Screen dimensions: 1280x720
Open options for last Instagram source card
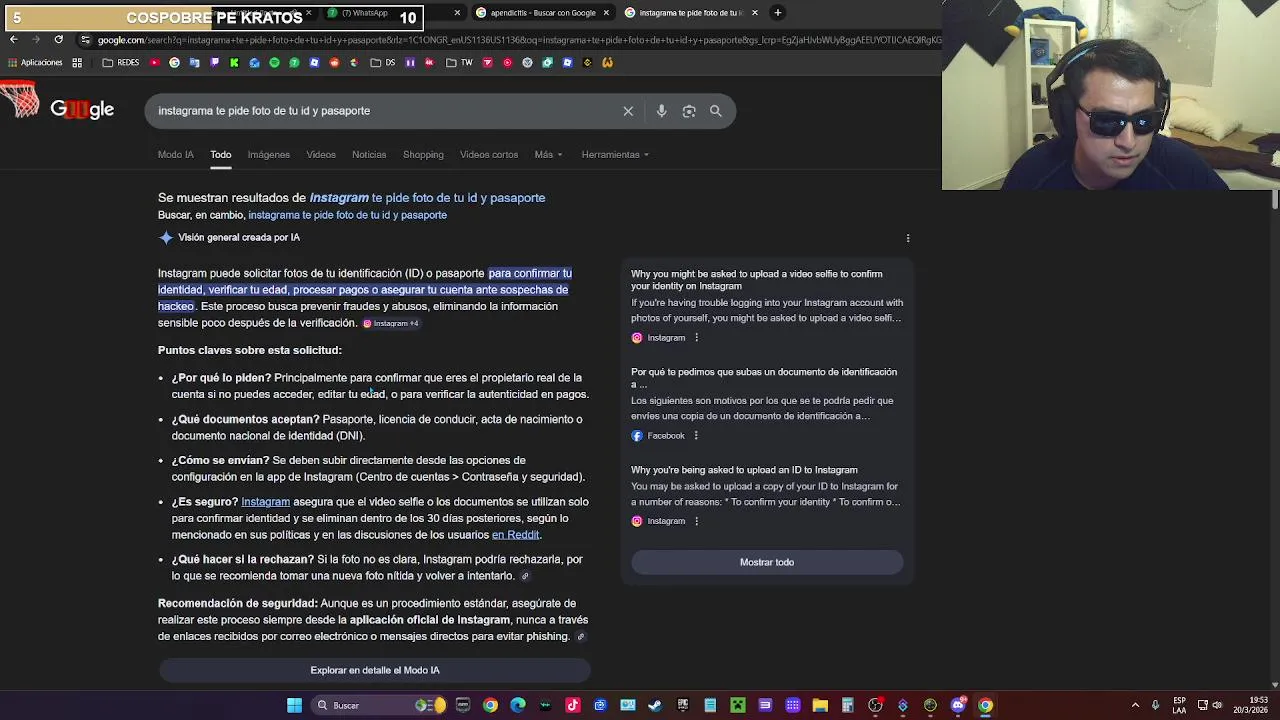[x=697, y=521]
